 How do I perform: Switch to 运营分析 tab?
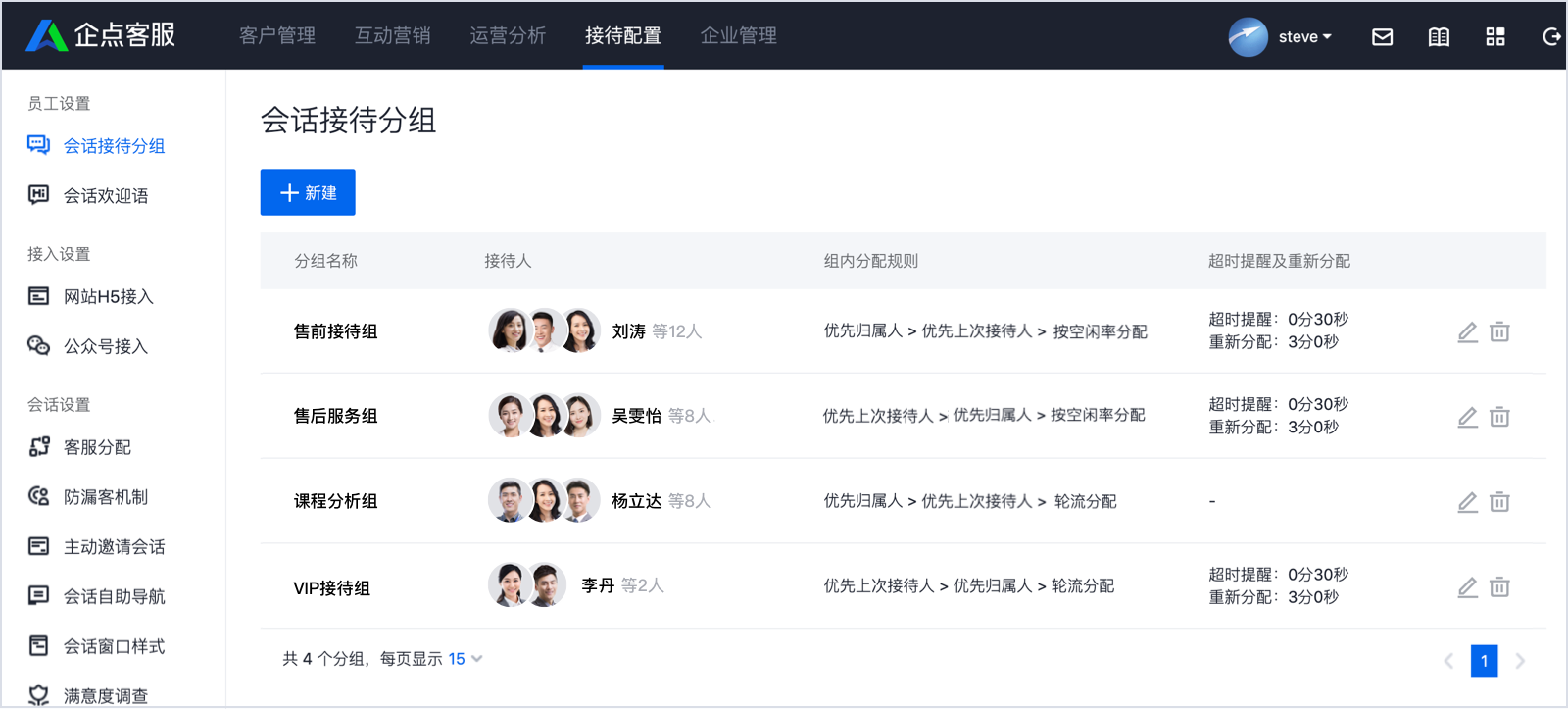(508, 35)
